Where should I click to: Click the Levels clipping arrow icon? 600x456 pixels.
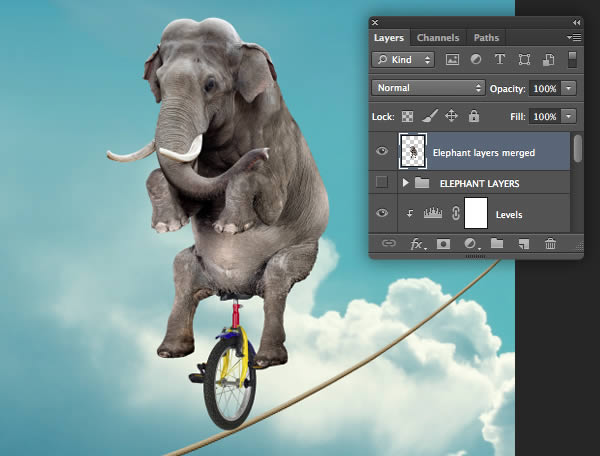(x=409, y=213)
